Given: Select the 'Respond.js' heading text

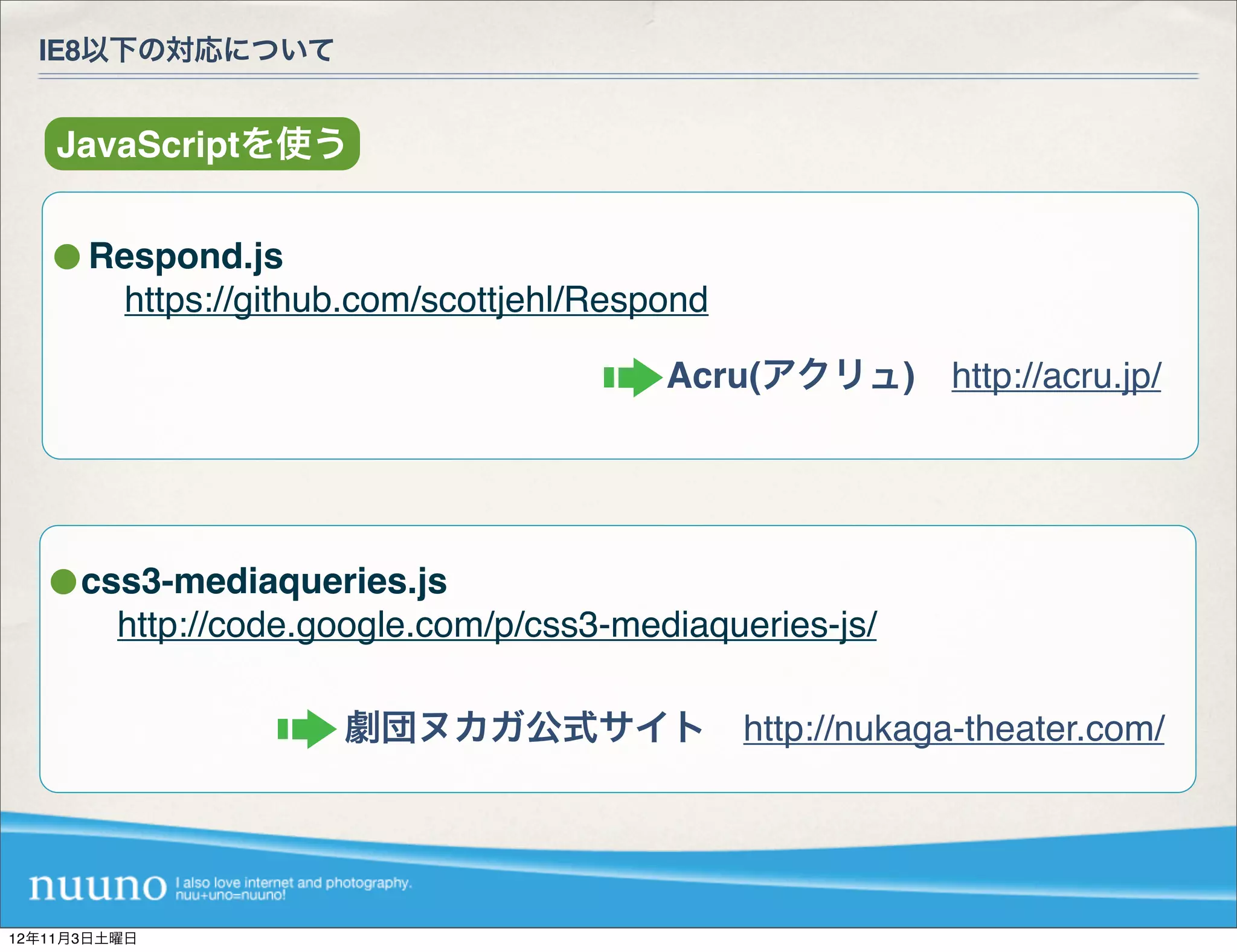Looking at the screenshot, I should point(186,256).
